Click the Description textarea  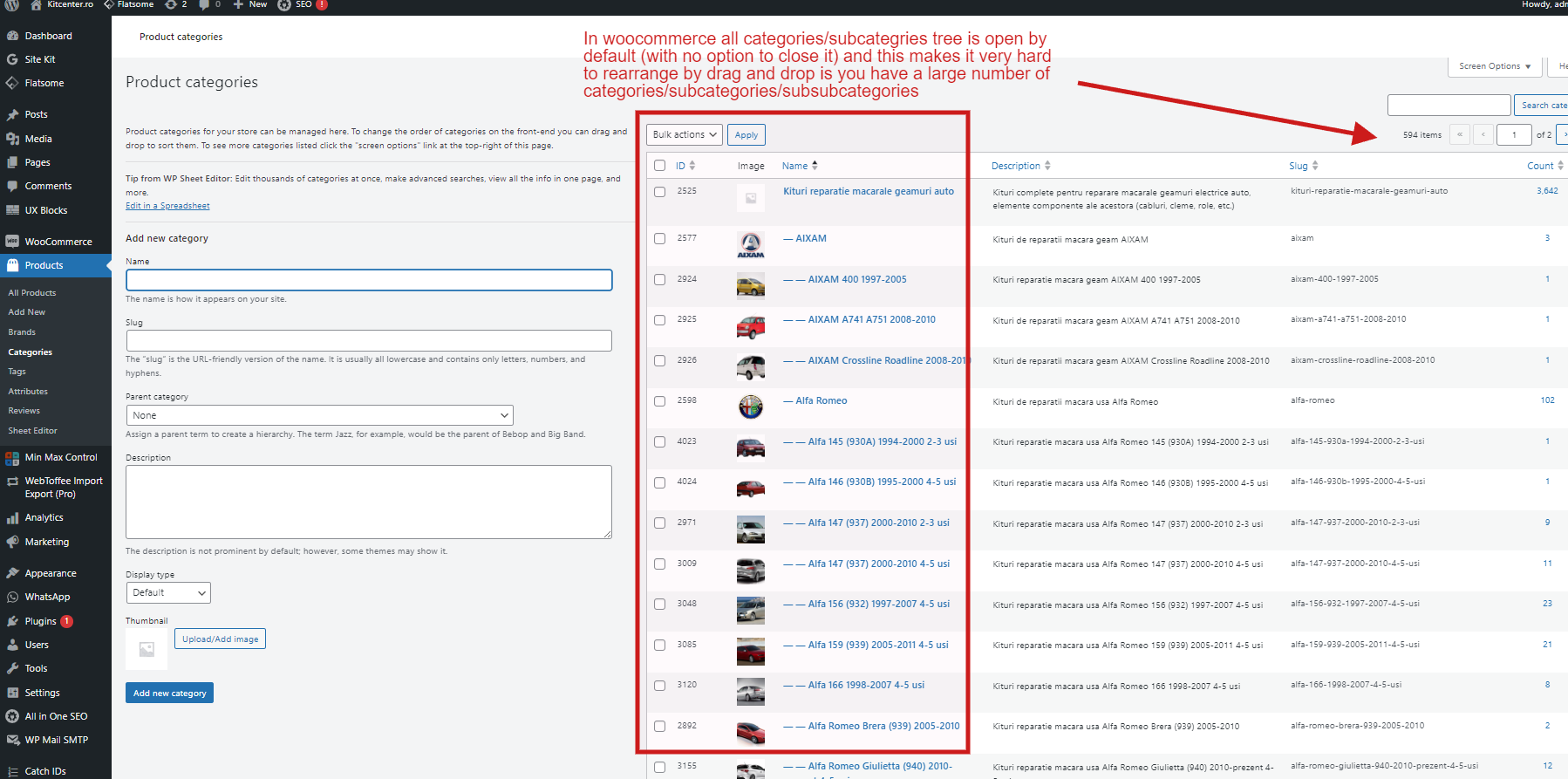click(369, 502)
